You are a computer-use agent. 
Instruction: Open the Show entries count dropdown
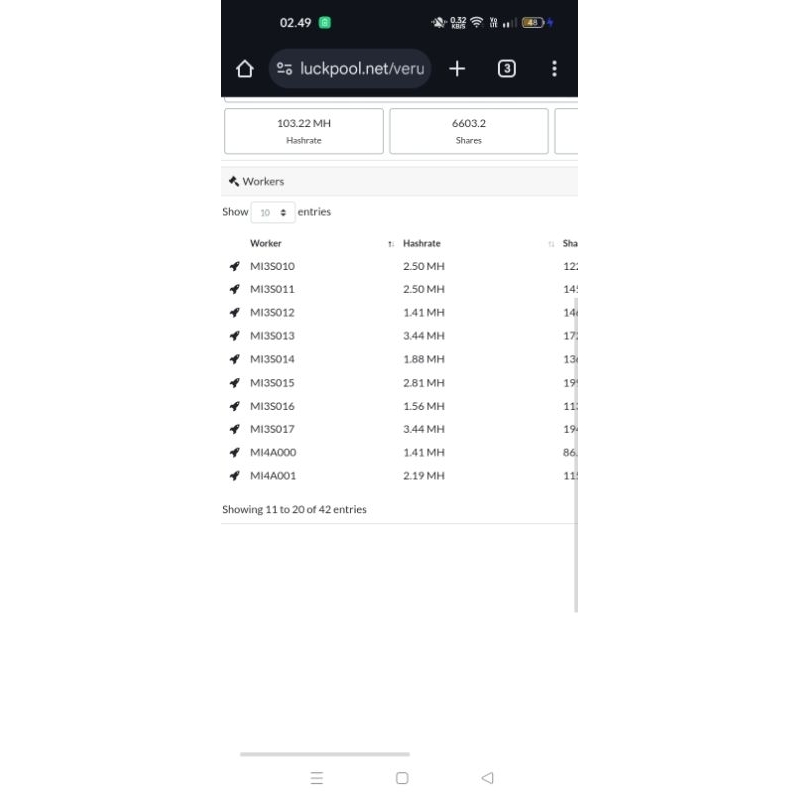pos(272,212)
